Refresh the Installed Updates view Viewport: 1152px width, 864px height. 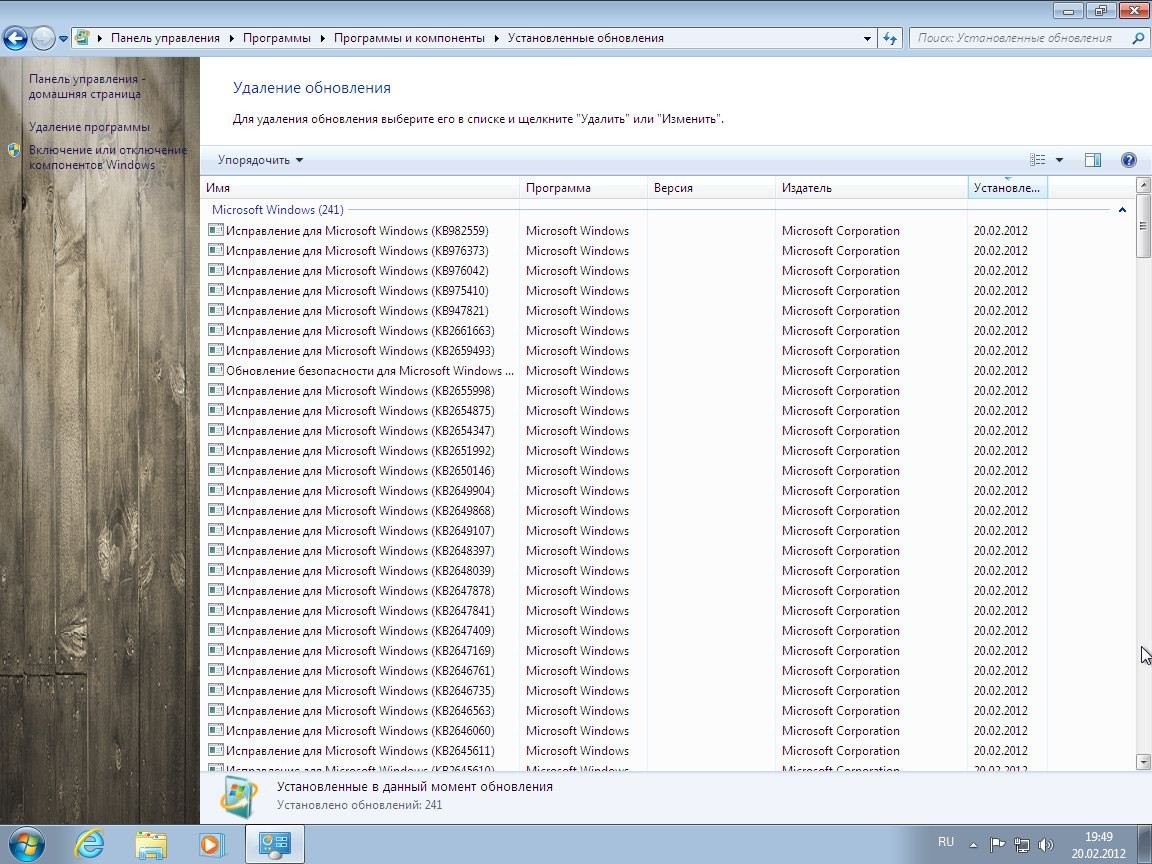890,38
